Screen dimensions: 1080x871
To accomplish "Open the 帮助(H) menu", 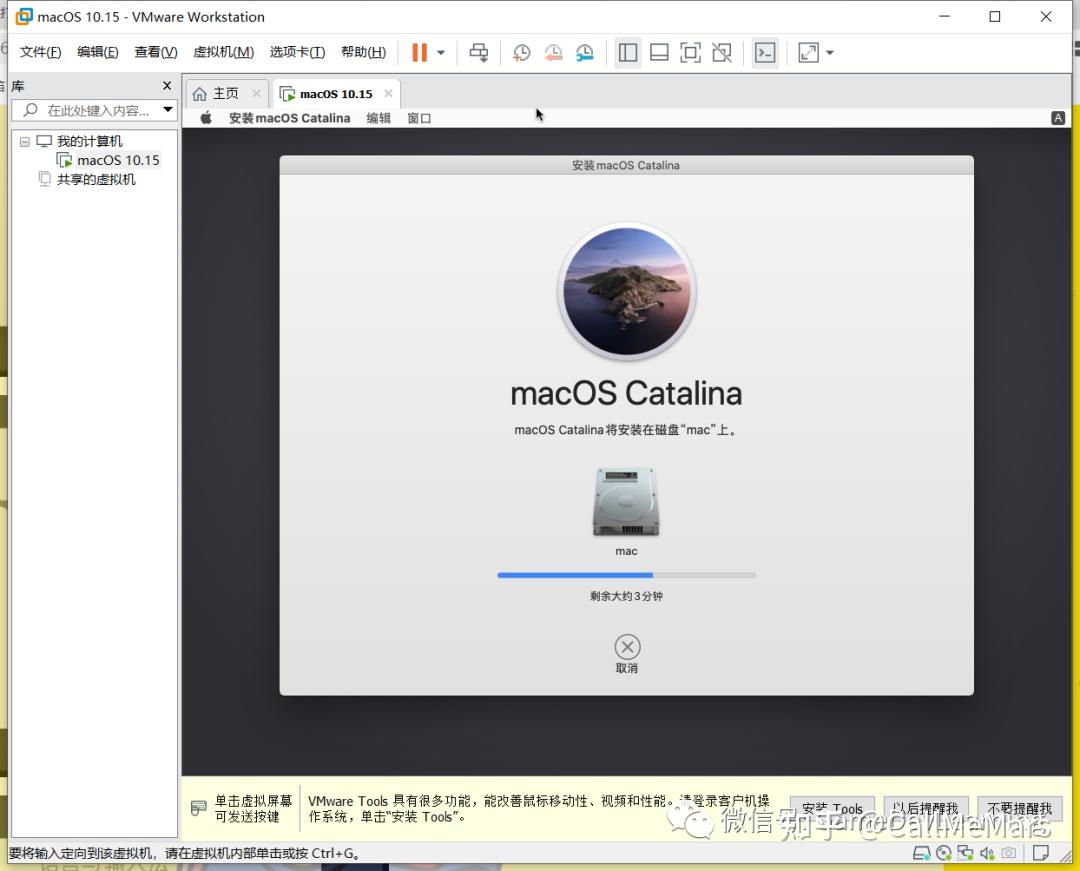I will (363, 52).
